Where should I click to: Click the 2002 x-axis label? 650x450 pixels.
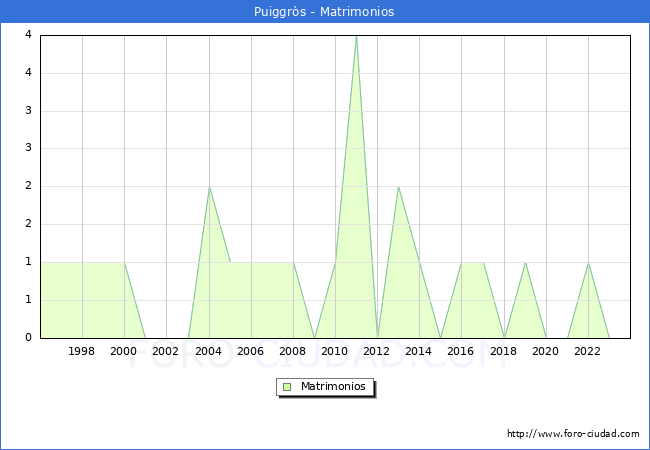[165, 351]
